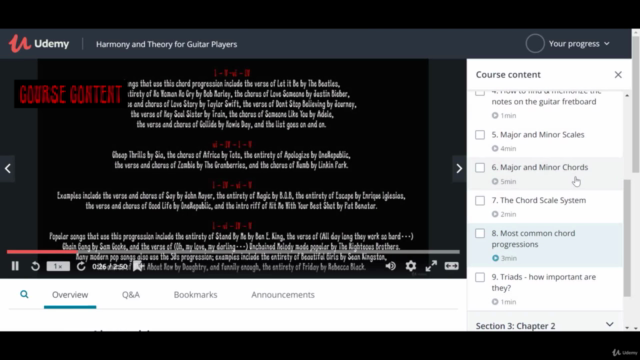The image size is (640, 360).
Task: Switch to the Overview tab
Action: click(70, 295)
